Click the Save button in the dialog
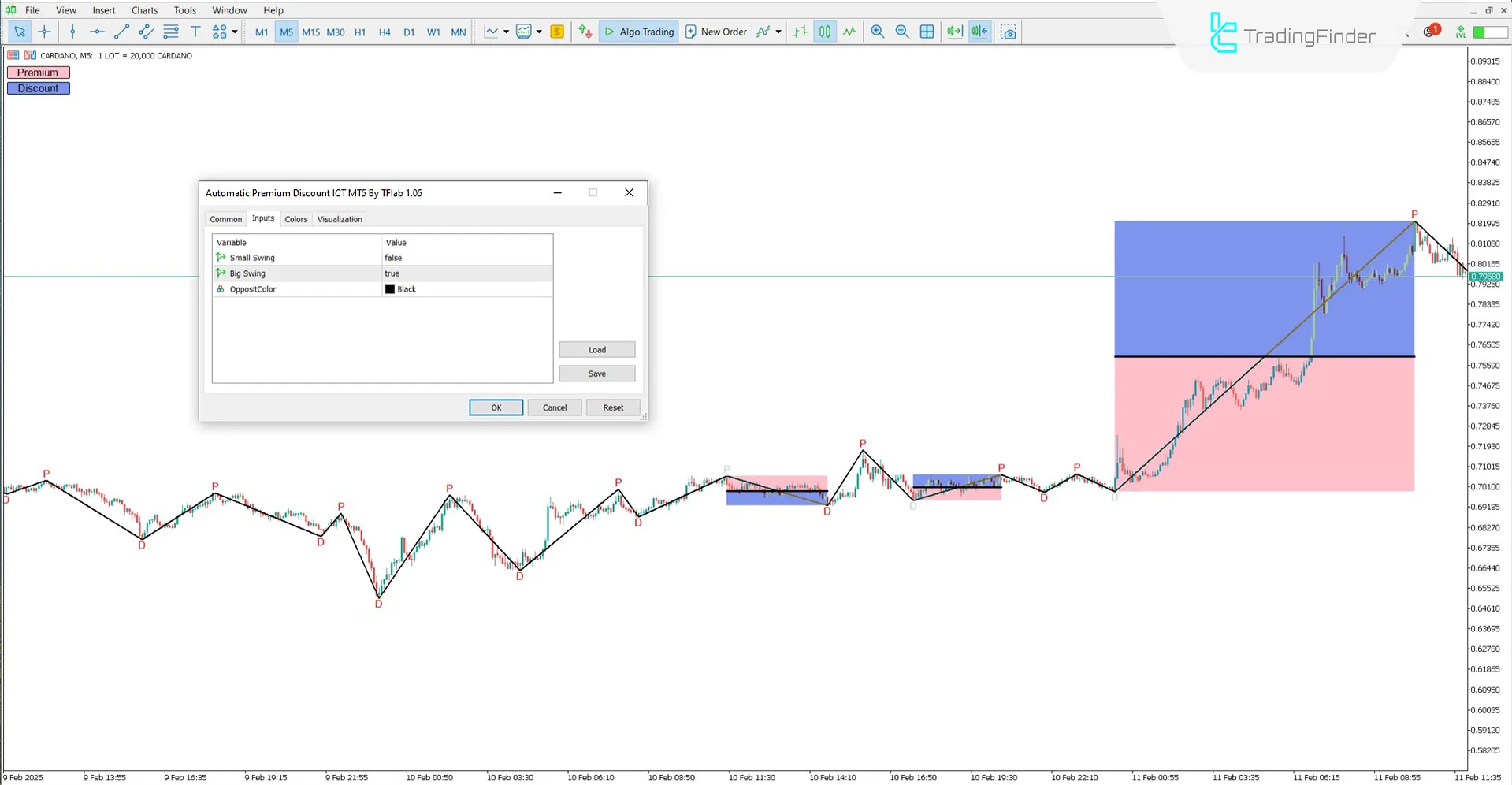The height and width of the screenshot is (785, 1512). pyautogui.click(x=596, y=373)
